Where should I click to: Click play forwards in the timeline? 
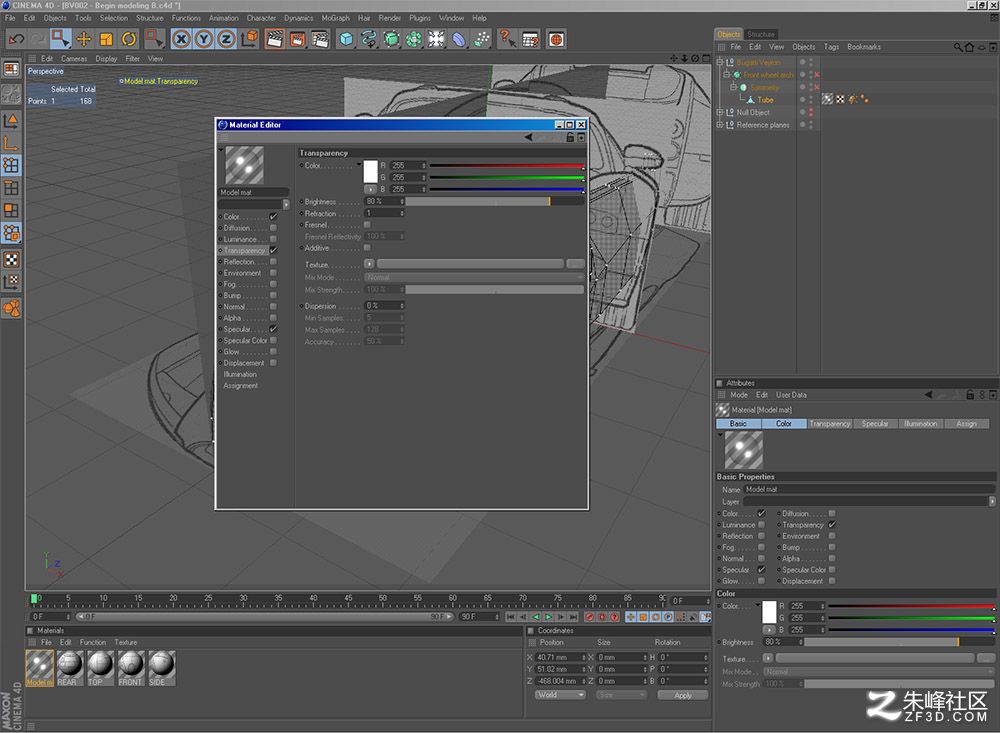pyautogui.click(x=548, y=617)
